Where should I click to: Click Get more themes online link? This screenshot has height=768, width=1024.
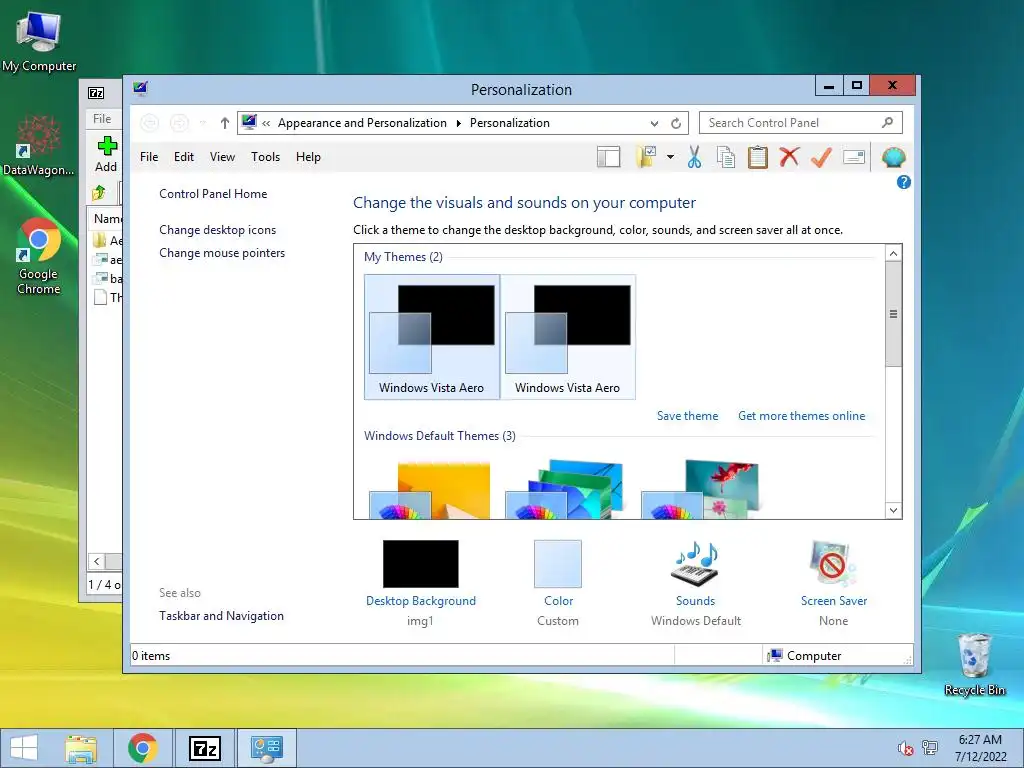[x=801, y=416]
